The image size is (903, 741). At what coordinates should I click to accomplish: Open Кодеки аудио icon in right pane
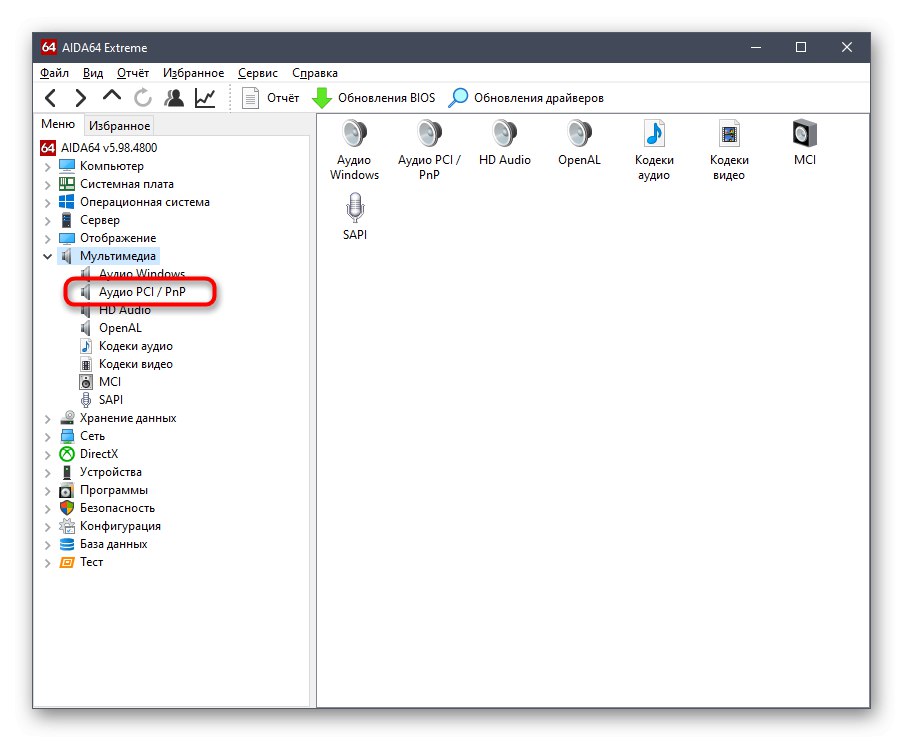[x=654, y=150]
